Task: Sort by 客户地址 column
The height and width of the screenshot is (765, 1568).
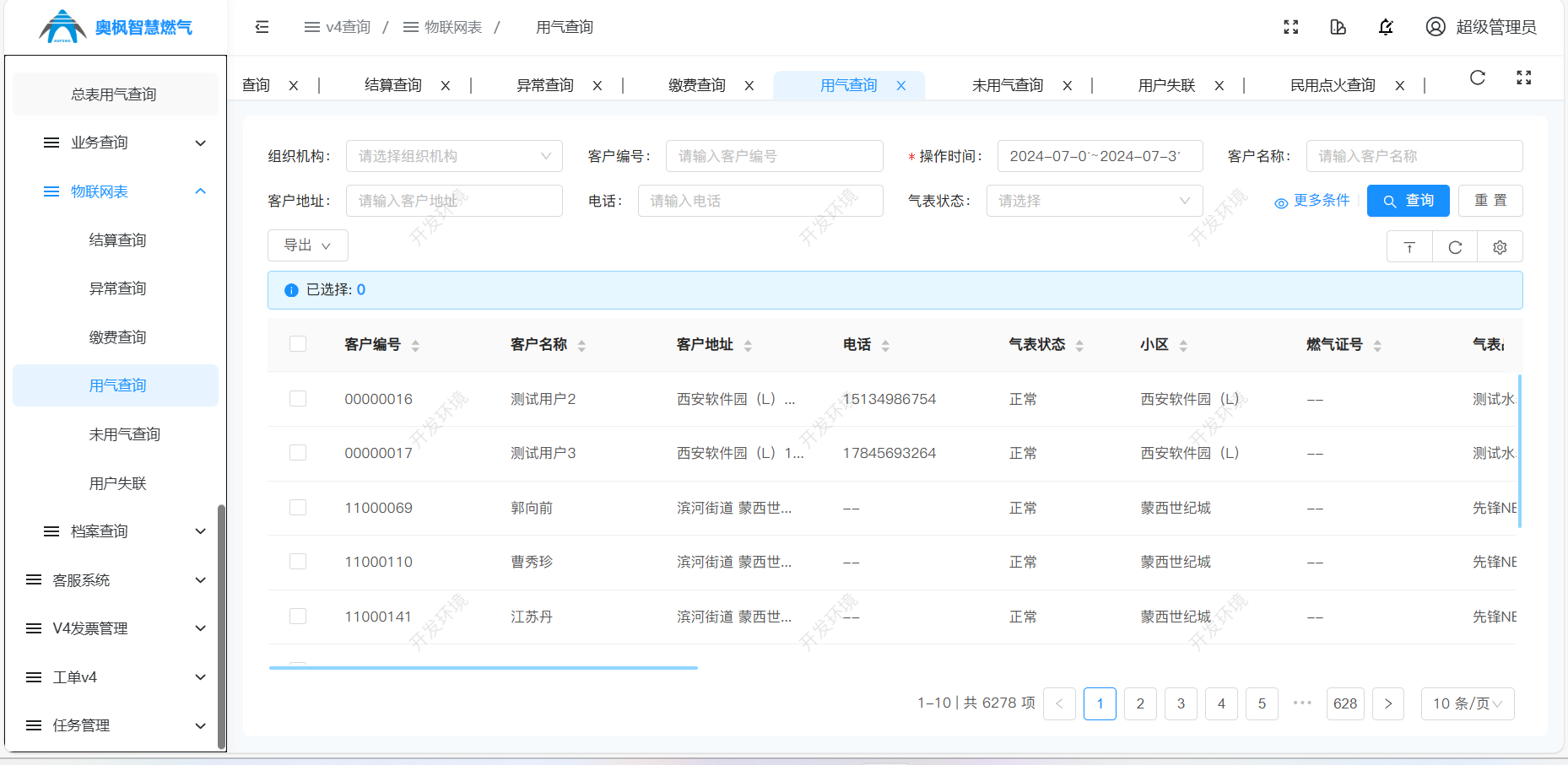Action: tap(748, 346)
